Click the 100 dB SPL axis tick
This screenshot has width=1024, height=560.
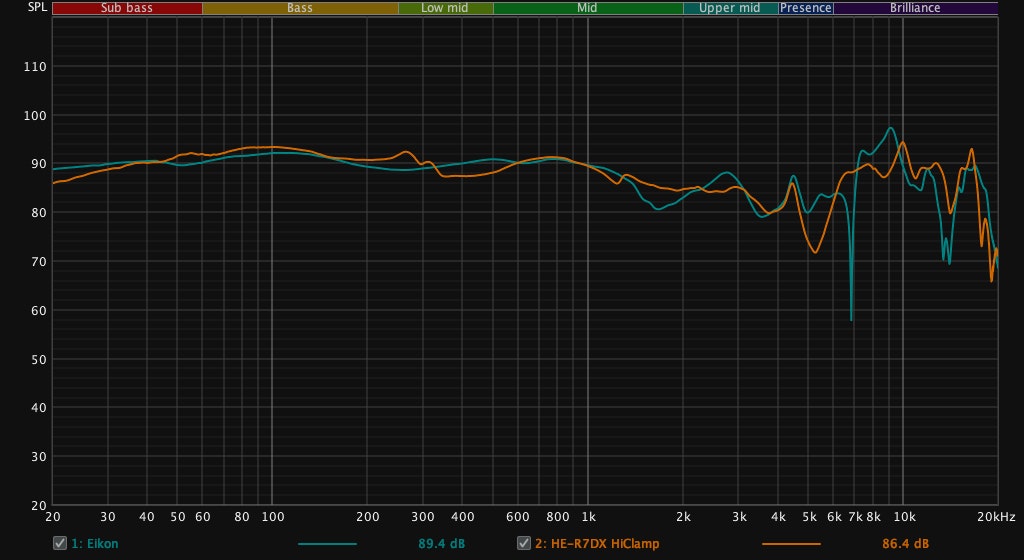click(34, 116)
